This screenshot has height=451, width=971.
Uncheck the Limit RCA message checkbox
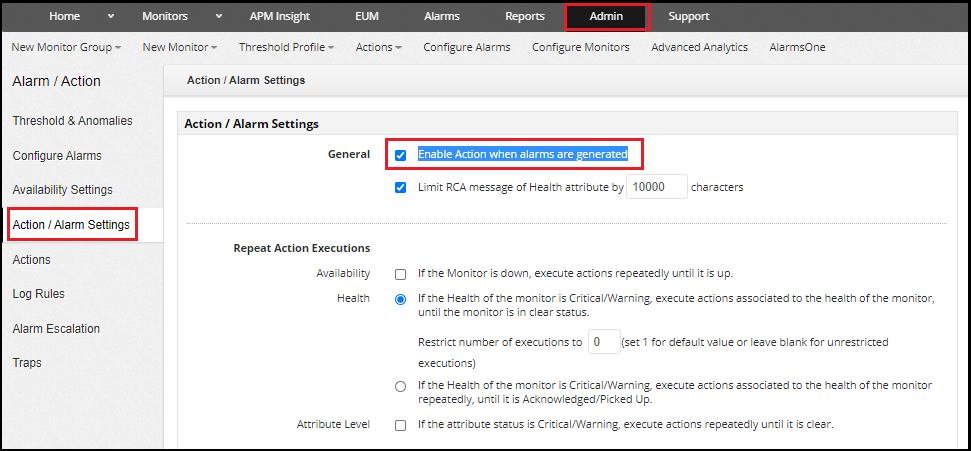tap(400, 187)
